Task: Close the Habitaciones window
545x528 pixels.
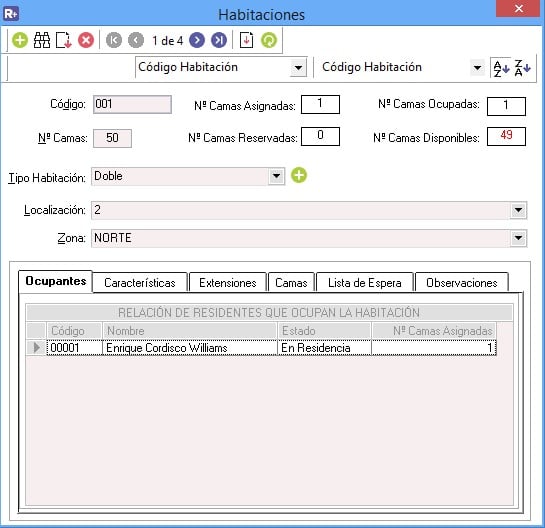Action: (x=519, y=8)
